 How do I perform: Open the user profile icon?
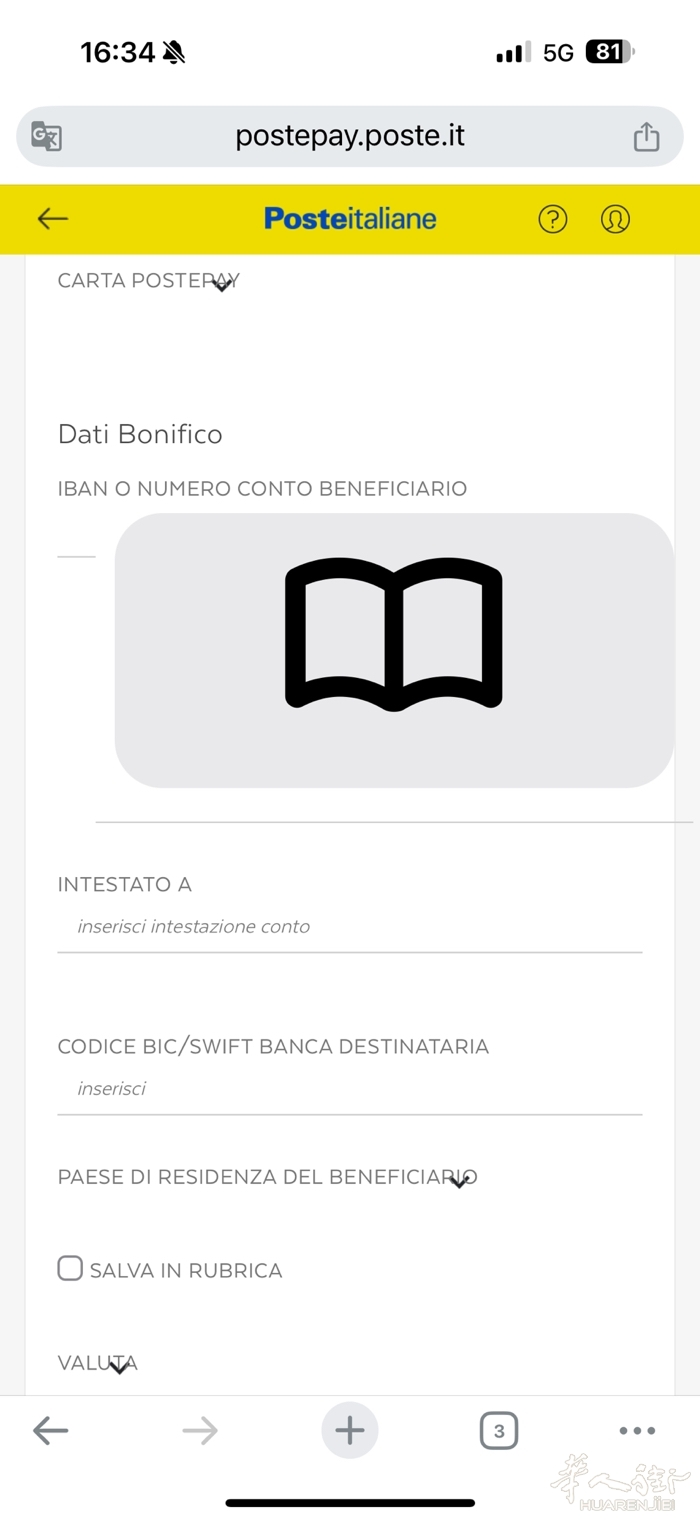[615, 219]
